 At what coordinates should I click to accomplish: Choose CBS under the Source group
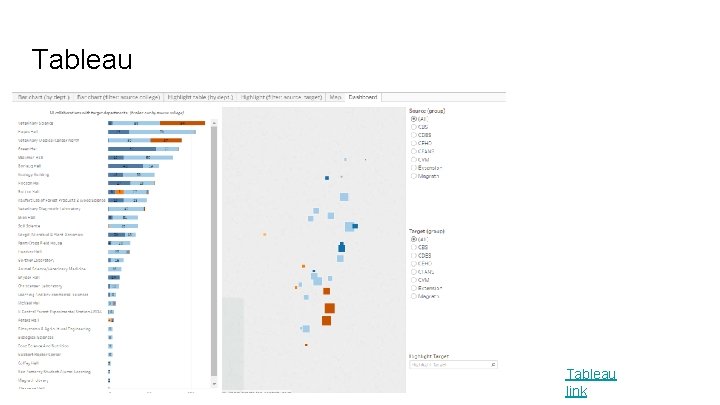[x=412, y=128]
